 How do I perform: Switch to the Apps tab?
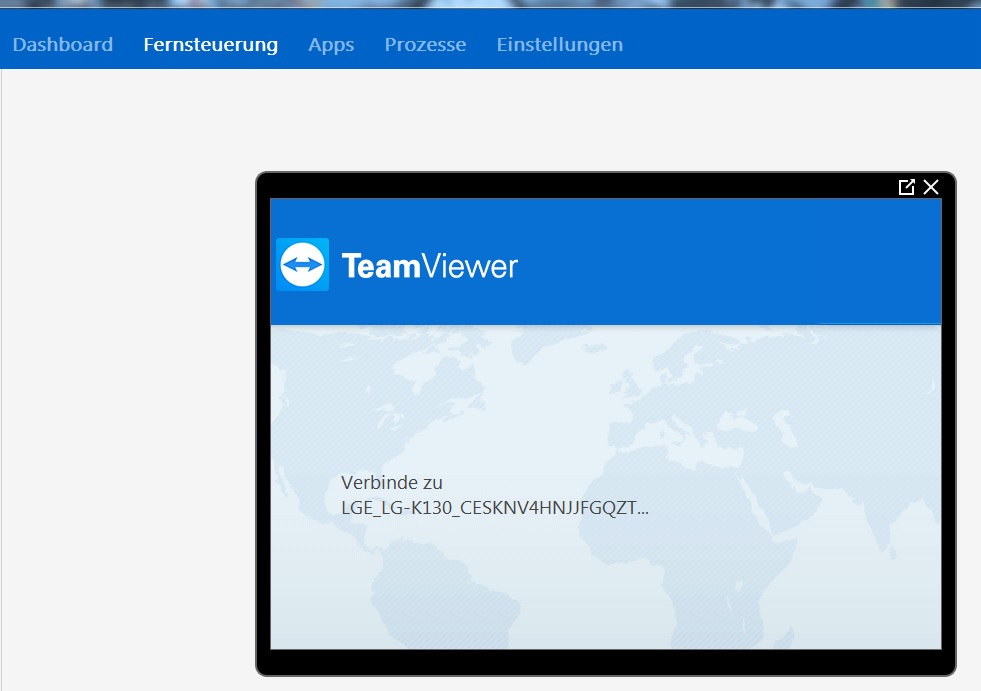(x=331, y=44)
